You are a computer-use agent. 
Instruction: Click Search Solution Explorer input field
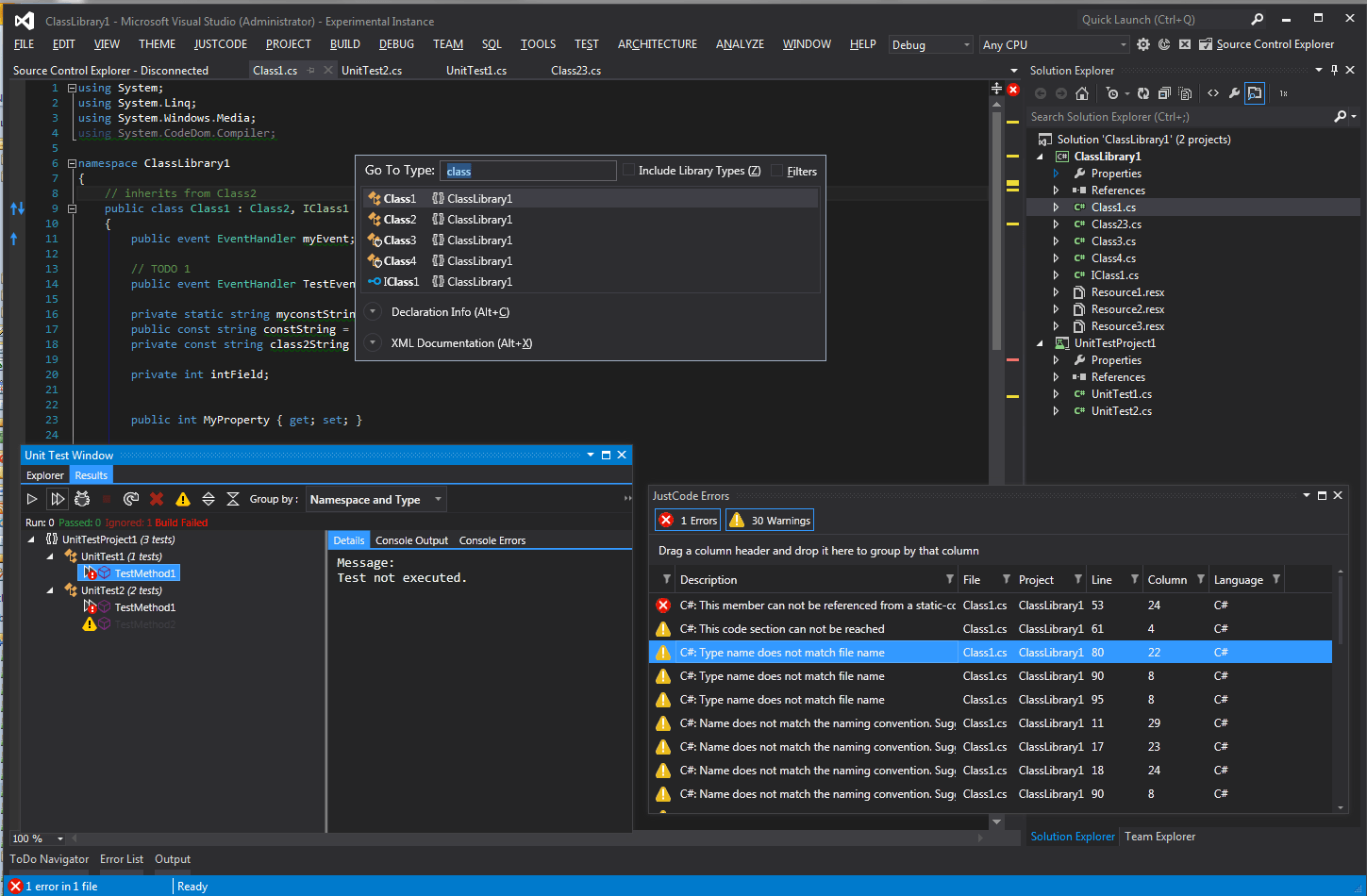(1179, 117)
